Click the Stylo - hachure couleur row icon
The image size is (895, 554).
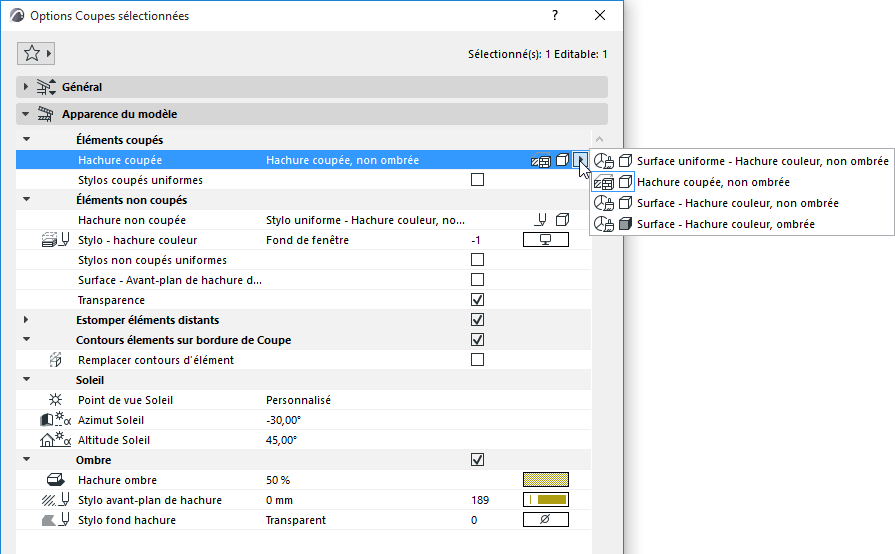pos(55,240)
